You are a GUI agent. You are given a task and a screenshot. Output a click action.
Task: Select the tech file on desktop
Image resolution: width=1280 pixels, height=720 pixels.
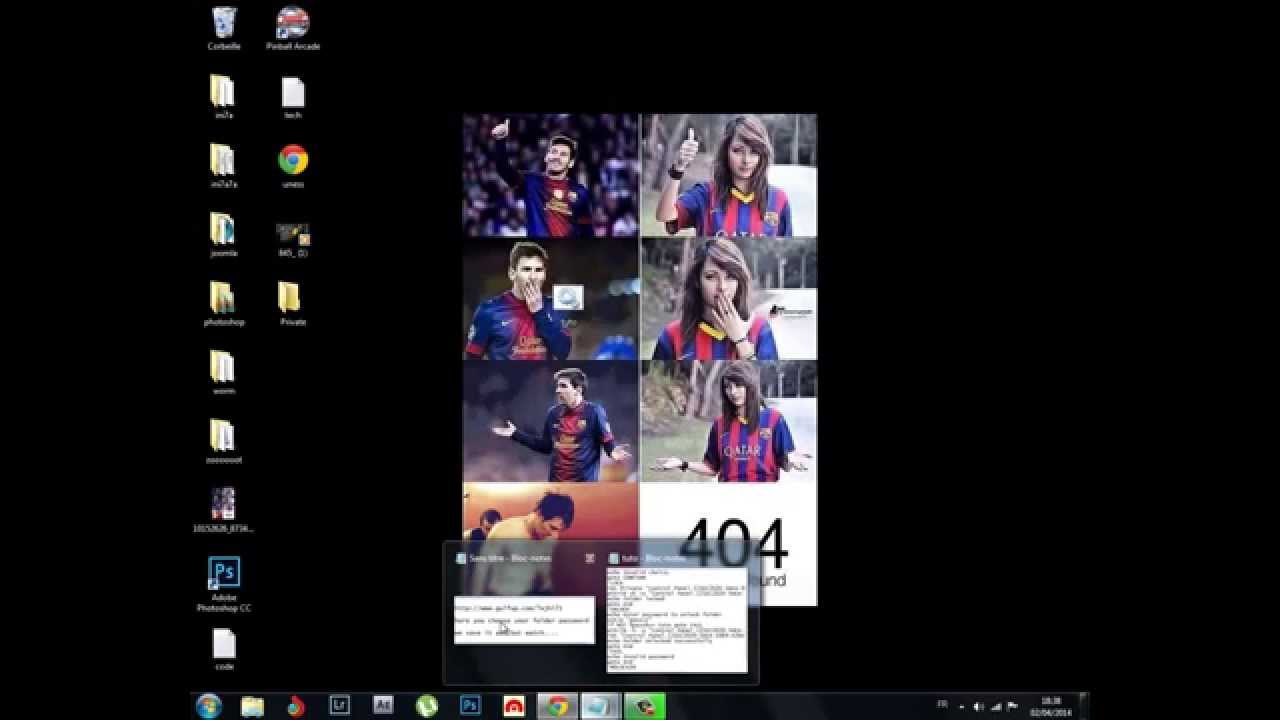point(292,98)
